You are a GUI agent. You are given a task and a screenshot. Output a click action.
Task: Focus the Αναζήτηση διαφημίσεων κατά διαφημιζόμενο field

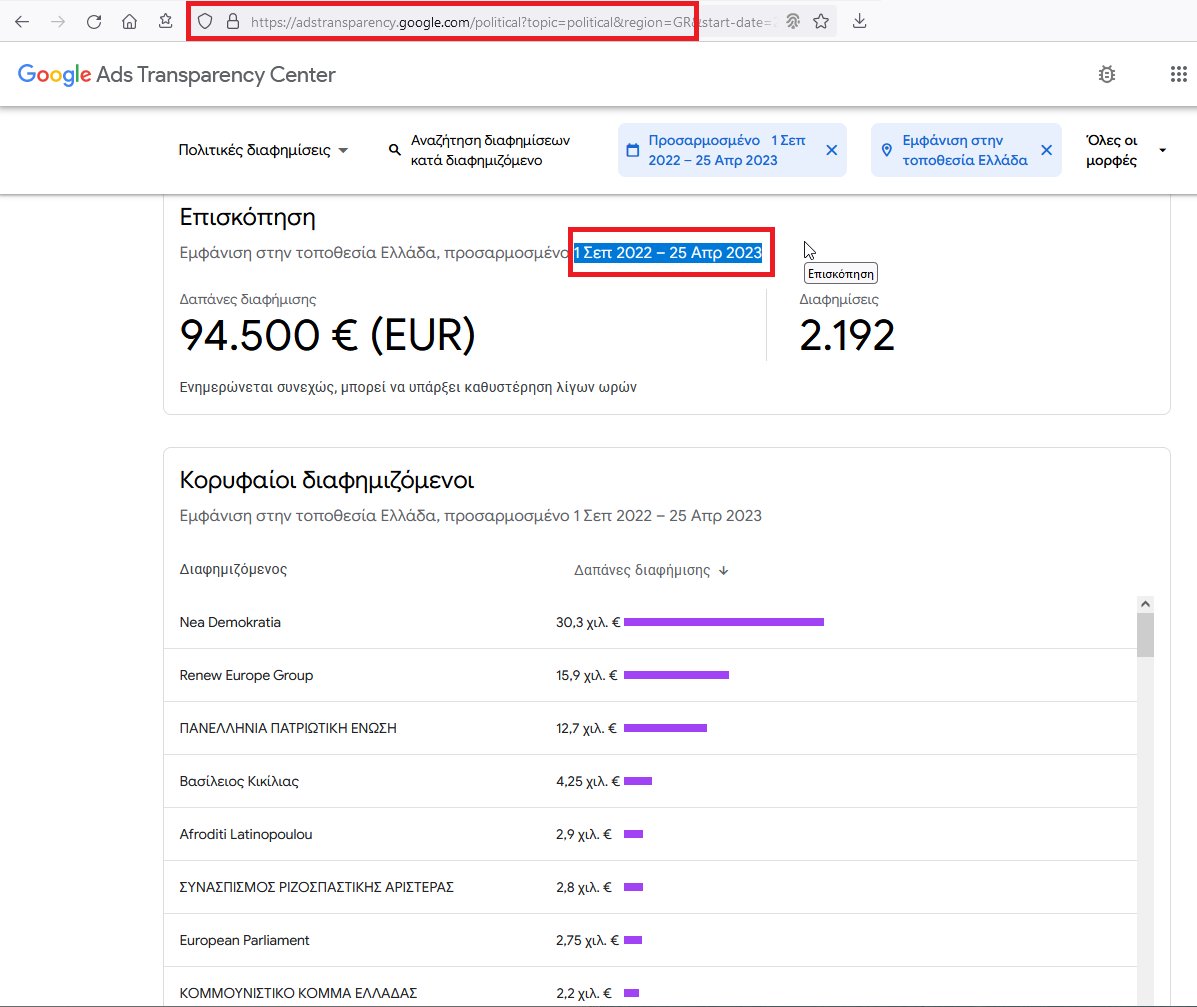[x=490, y=150]
